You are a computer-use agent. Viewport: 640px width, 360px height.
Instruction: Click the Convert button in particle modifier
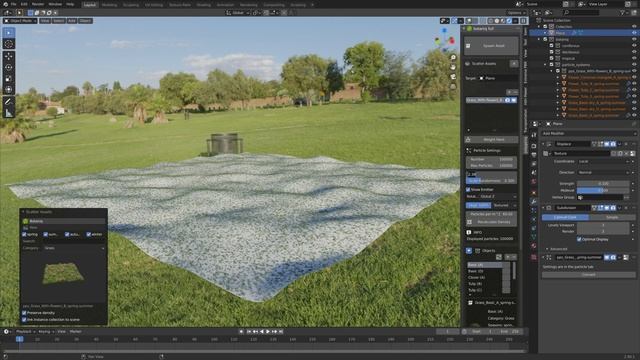[x=589, y=275]
